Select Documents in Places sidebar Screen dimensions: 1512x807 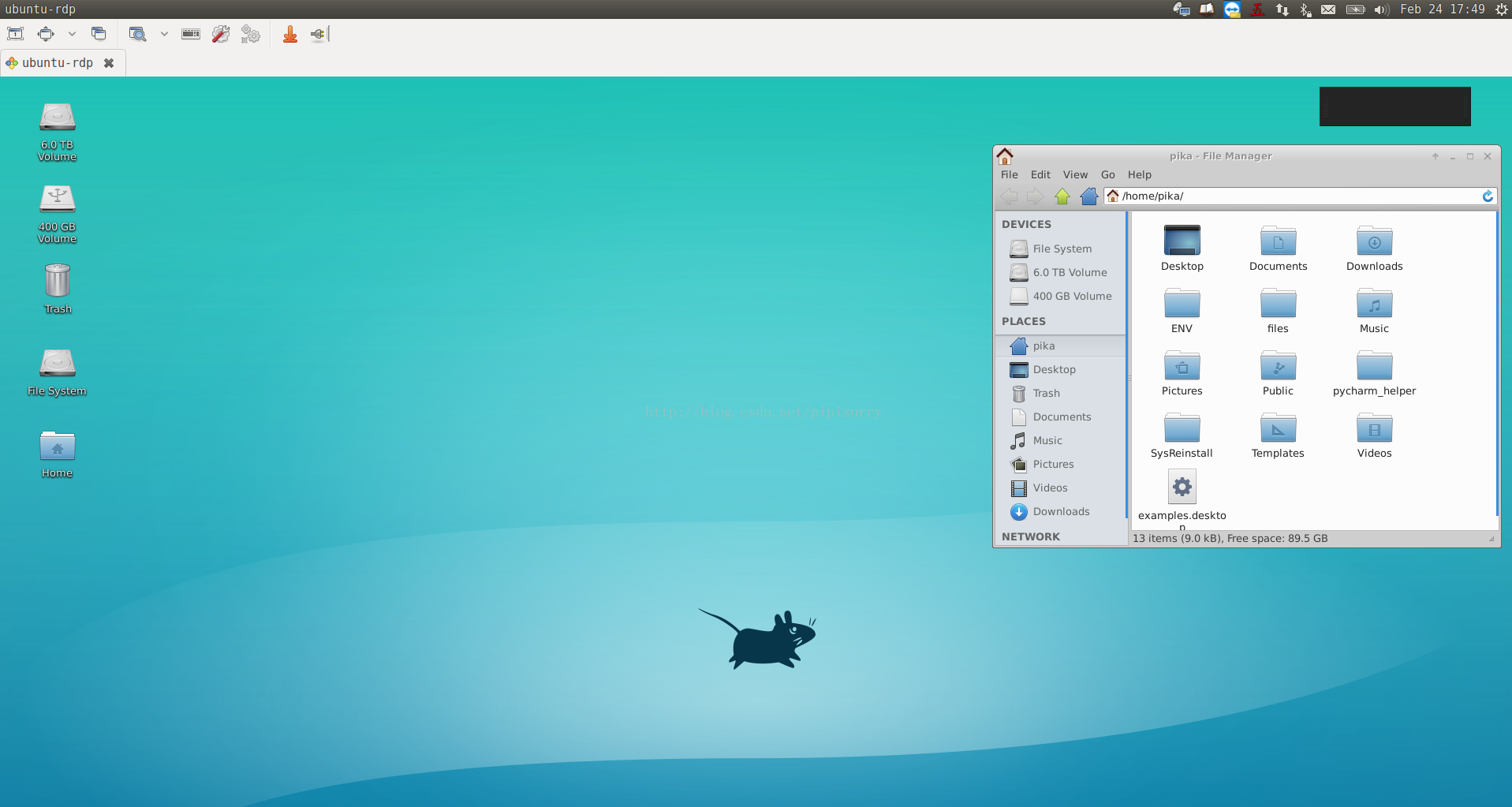click(1061, 417)
